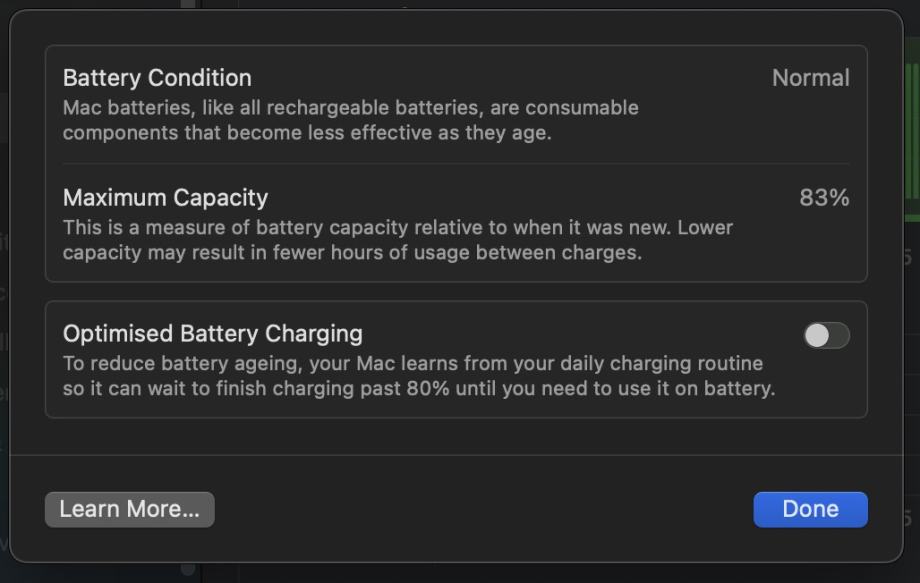920x583 pixels.
Task: Click the "To reduce battery ageing" text line
Action: pyautogui.click(x=182, y=364)
